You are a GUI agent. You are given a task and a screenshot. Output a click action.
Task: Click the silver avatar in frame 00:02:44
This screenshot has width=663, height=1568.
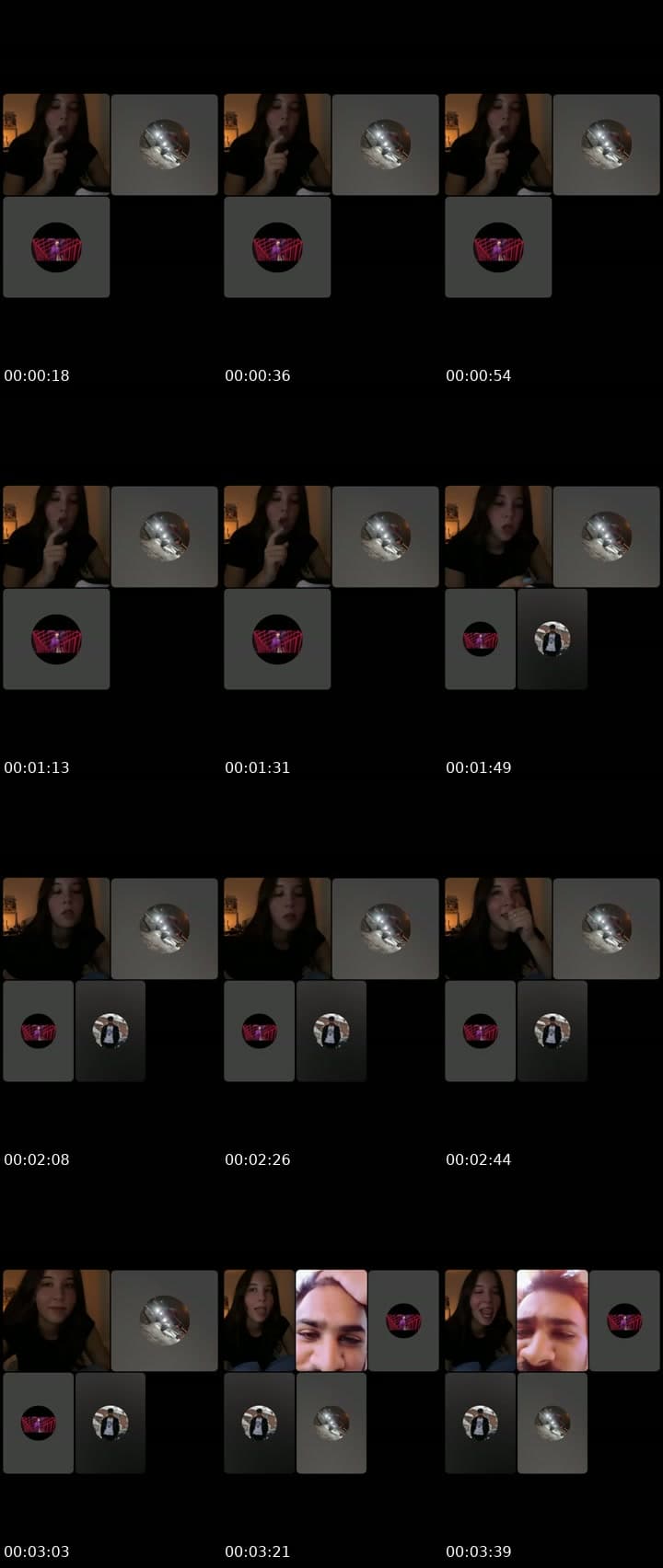(x=607, y=928)
